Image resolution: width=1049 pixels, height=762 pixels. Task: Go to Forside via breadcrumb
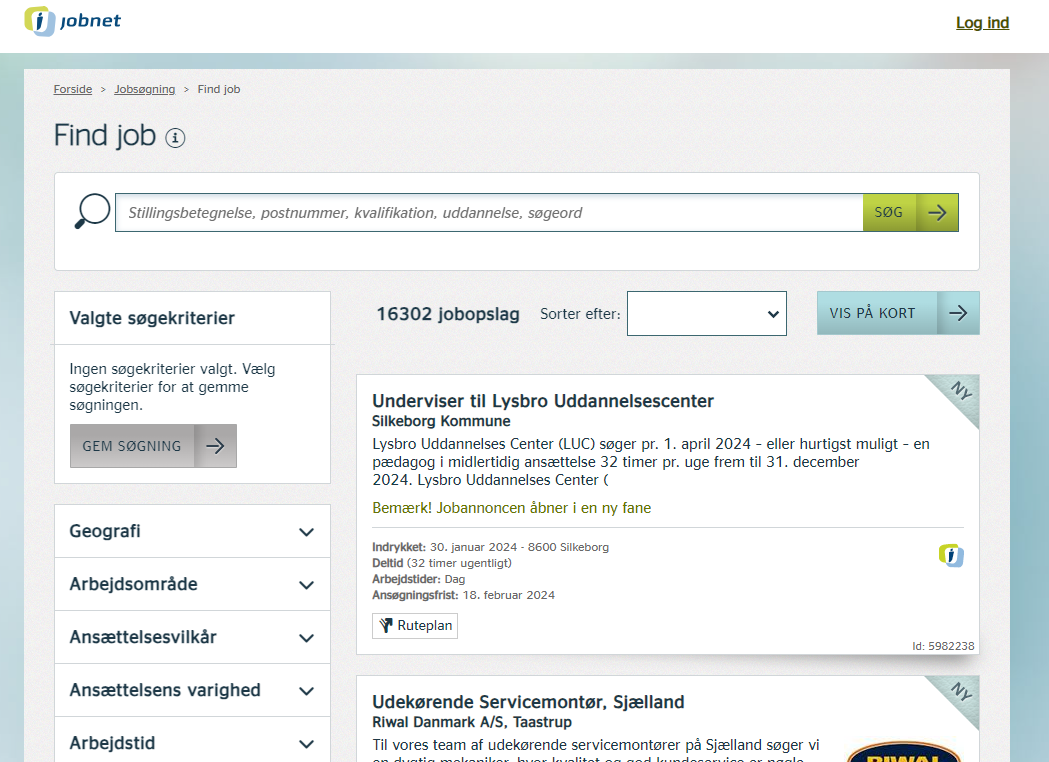pyautogui.click(x=72, y=89)
